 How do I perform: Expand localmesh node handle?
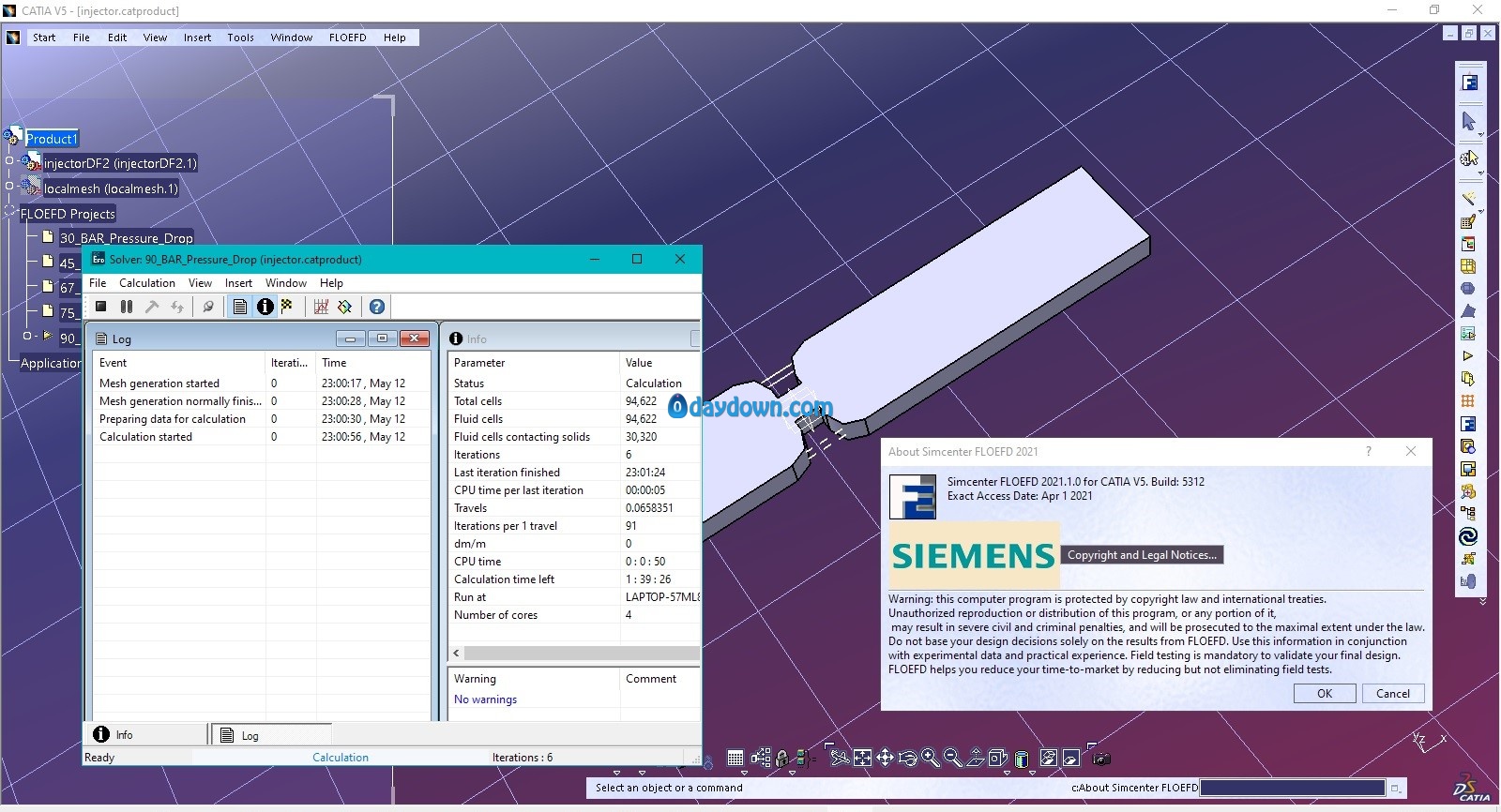click(x=9, y=186)
